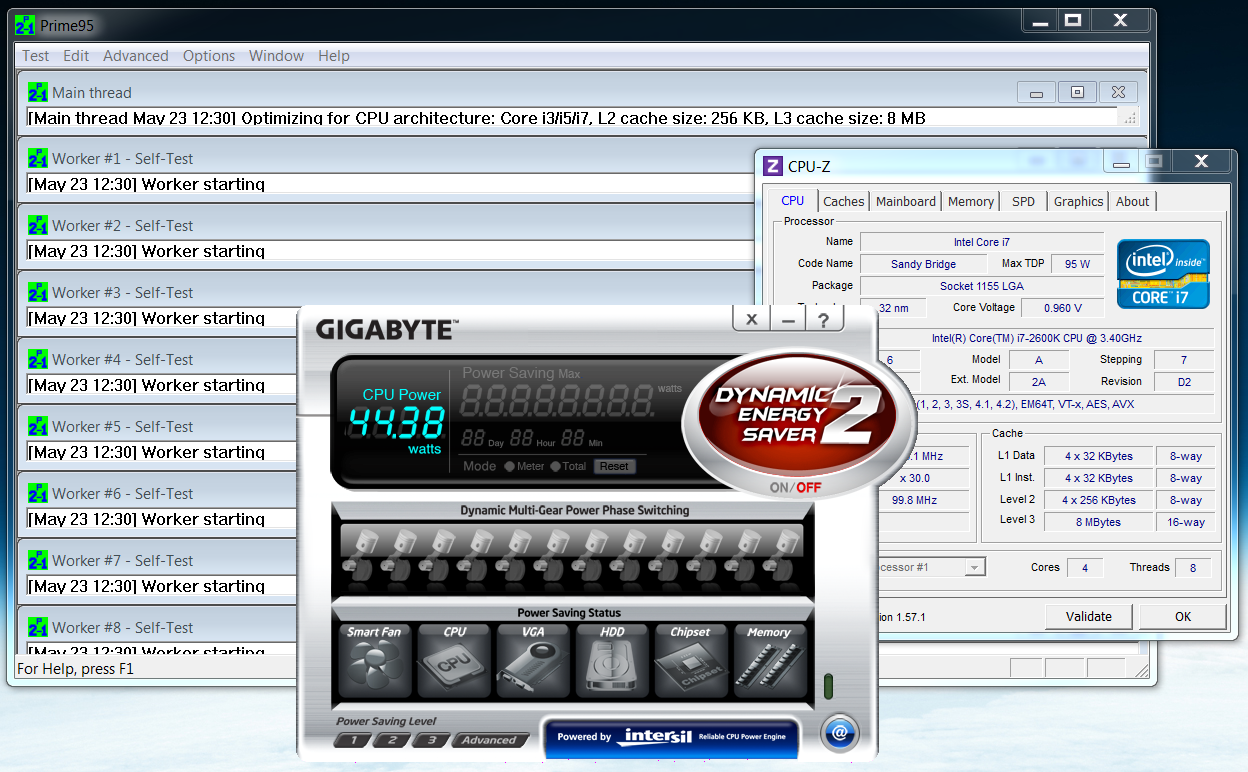Viewport: 1248px width, 772px height.
Task: Open the Advanced menu in Prime95
Action: [x=136, y=56]
